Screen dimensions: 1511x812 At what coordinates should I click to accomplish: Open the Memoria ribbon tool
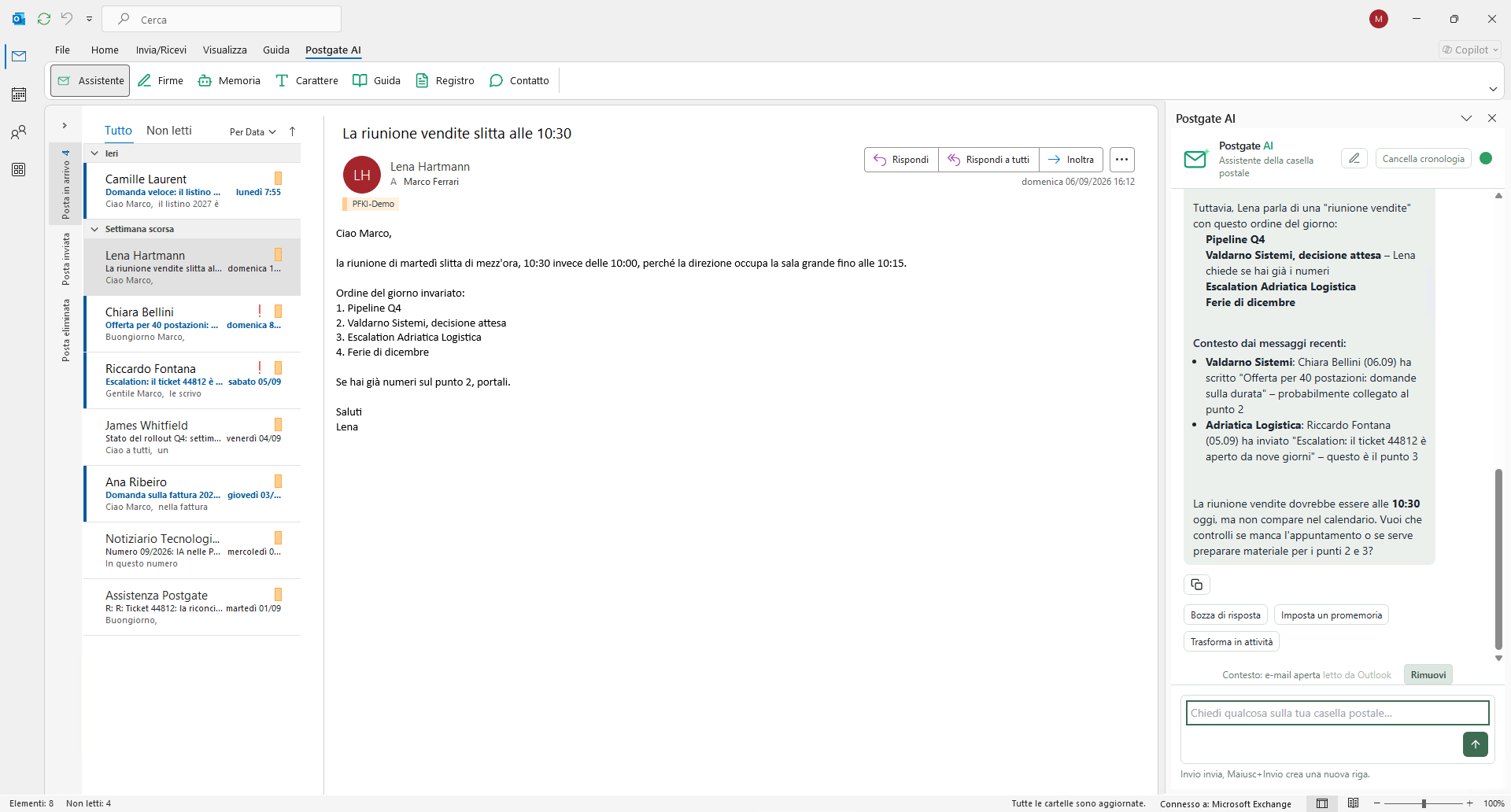pos(229,80)
